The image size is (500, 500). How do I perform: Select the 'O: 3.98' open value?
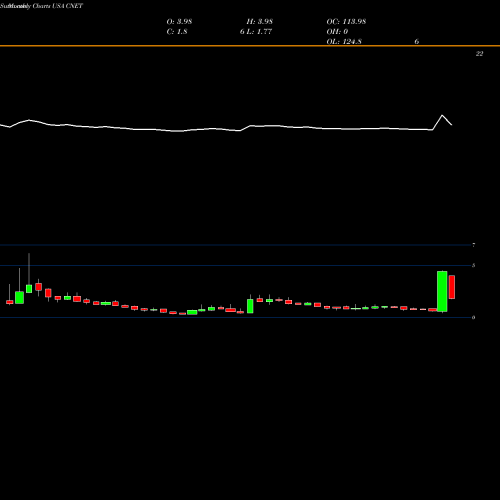(179, 22)
